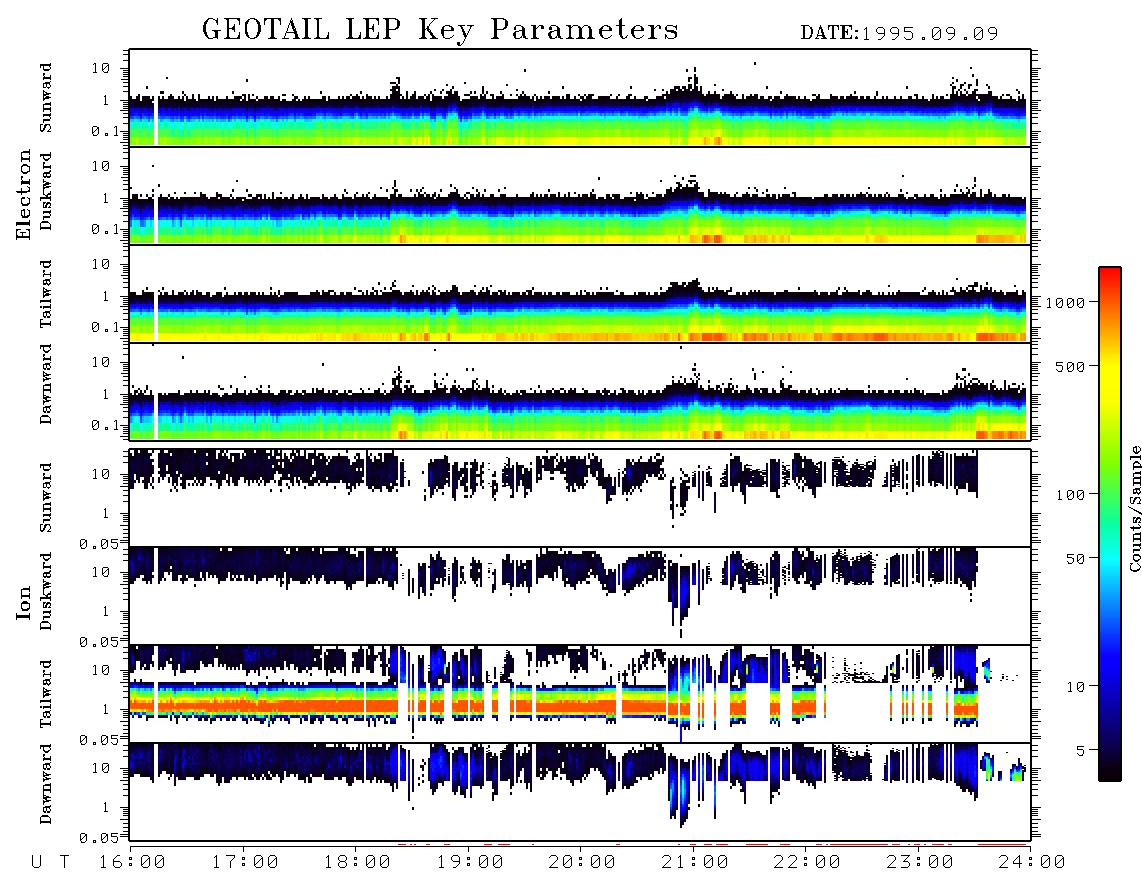
Task: Click the Electron Duskward spectrogram panel
Action: [x=580, y=196]
